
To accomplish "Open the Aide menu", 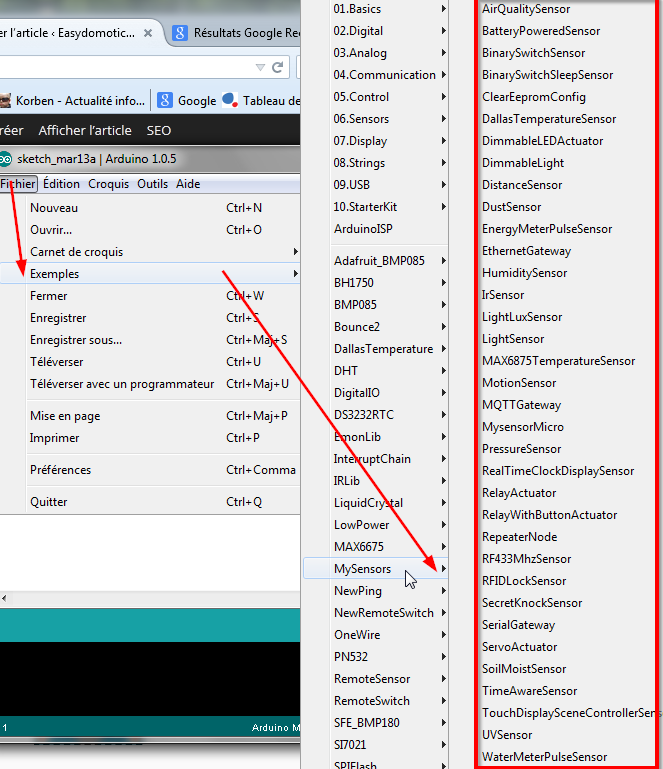I will pyautogui.click(x=188, y=184).
